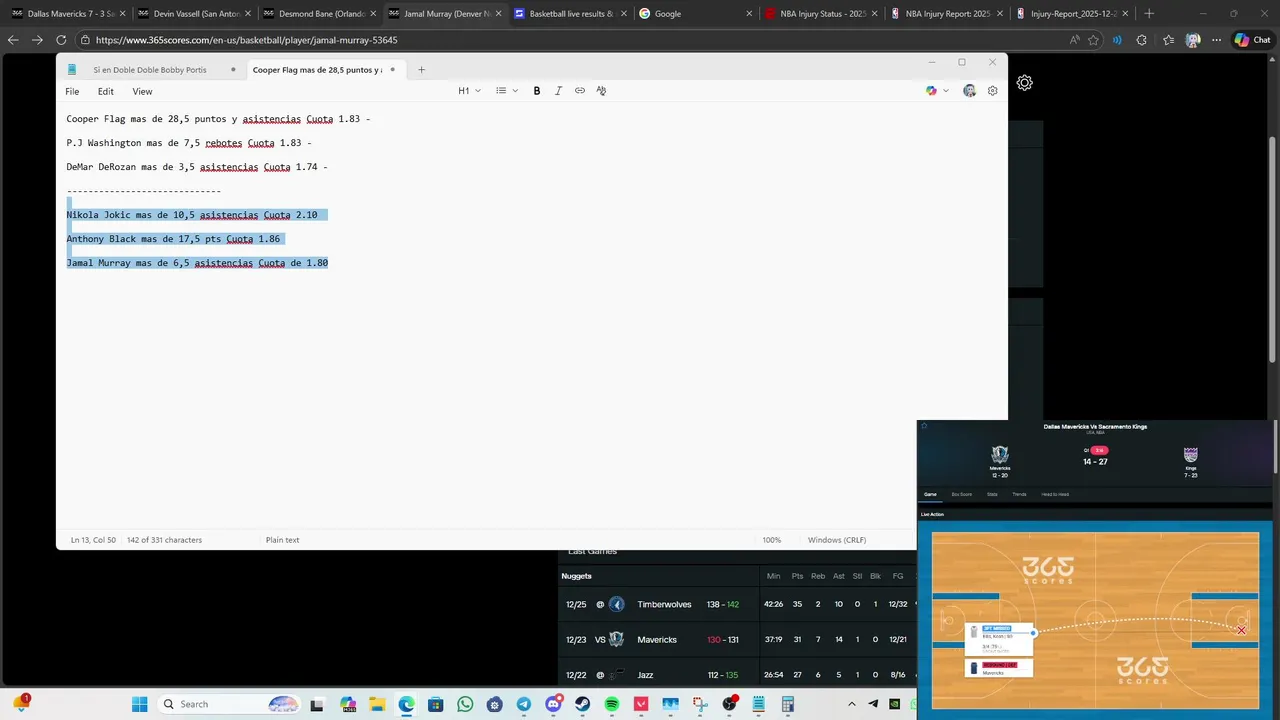Open Spotify from the taskbar
The width and height of the screenshot is (1280, 720).
(x=612, y=704)
